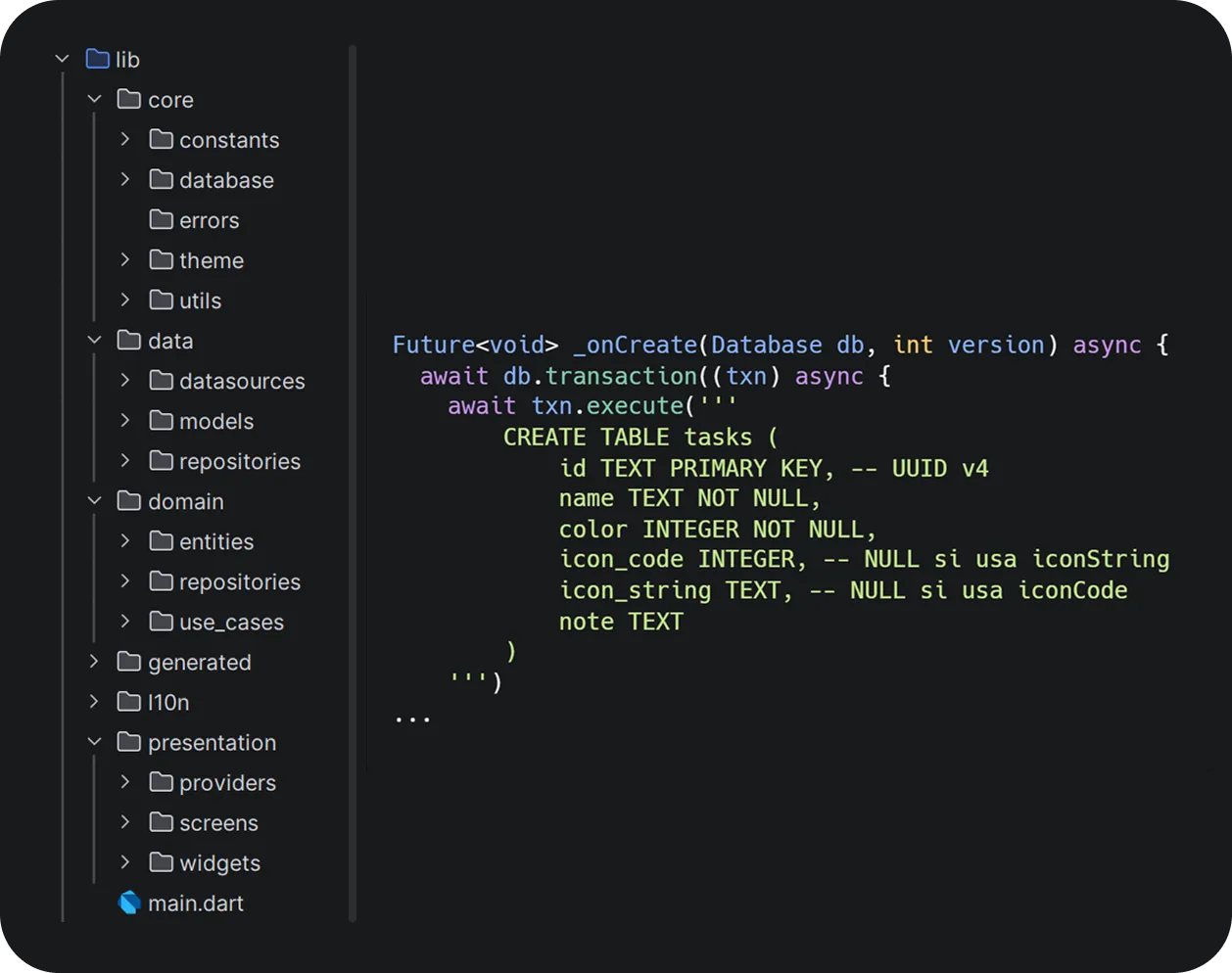Collapse the presentation folder chevron

(94, 742)
